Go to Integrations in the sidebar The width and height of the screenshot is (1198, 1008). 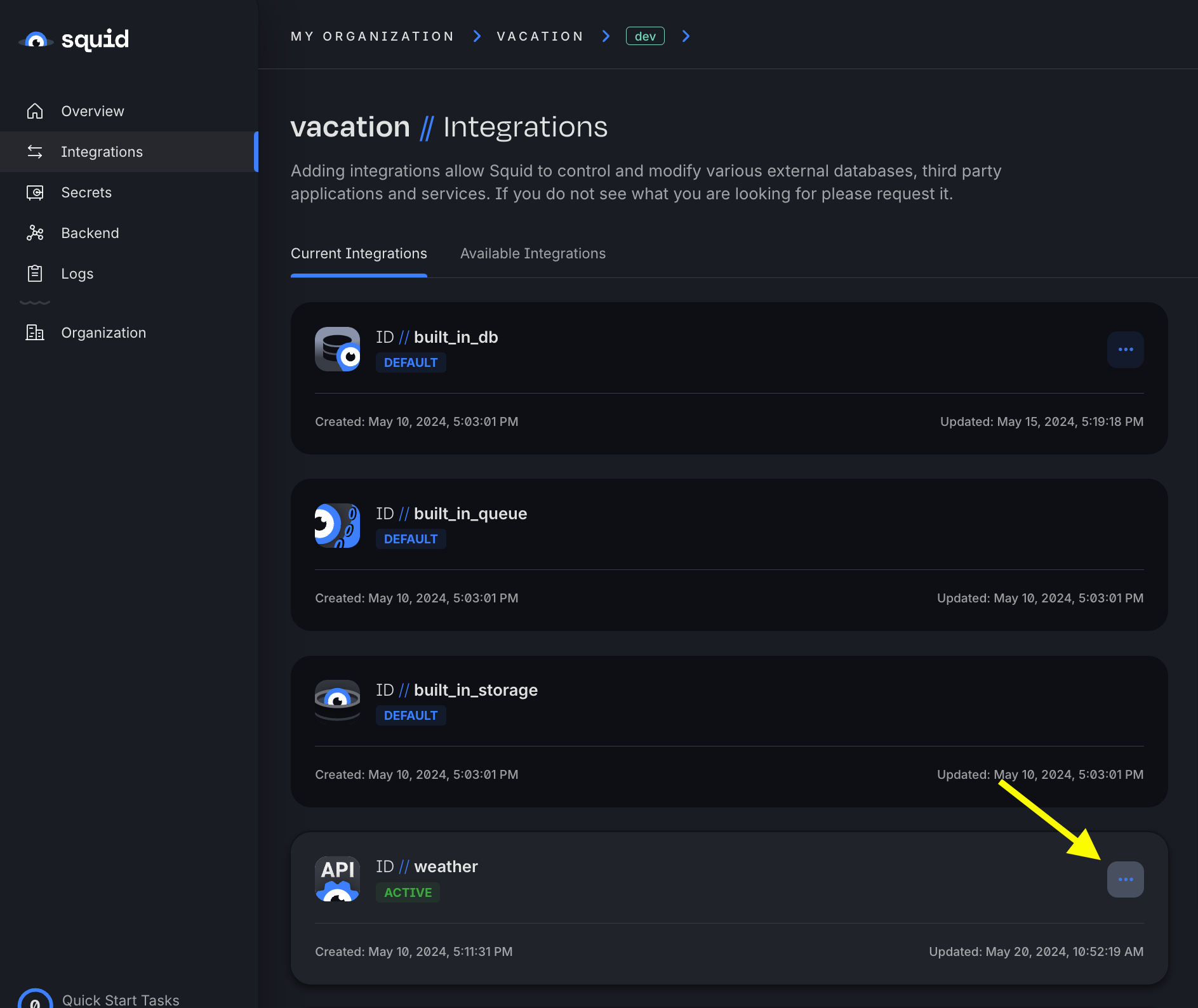point(102,152)
